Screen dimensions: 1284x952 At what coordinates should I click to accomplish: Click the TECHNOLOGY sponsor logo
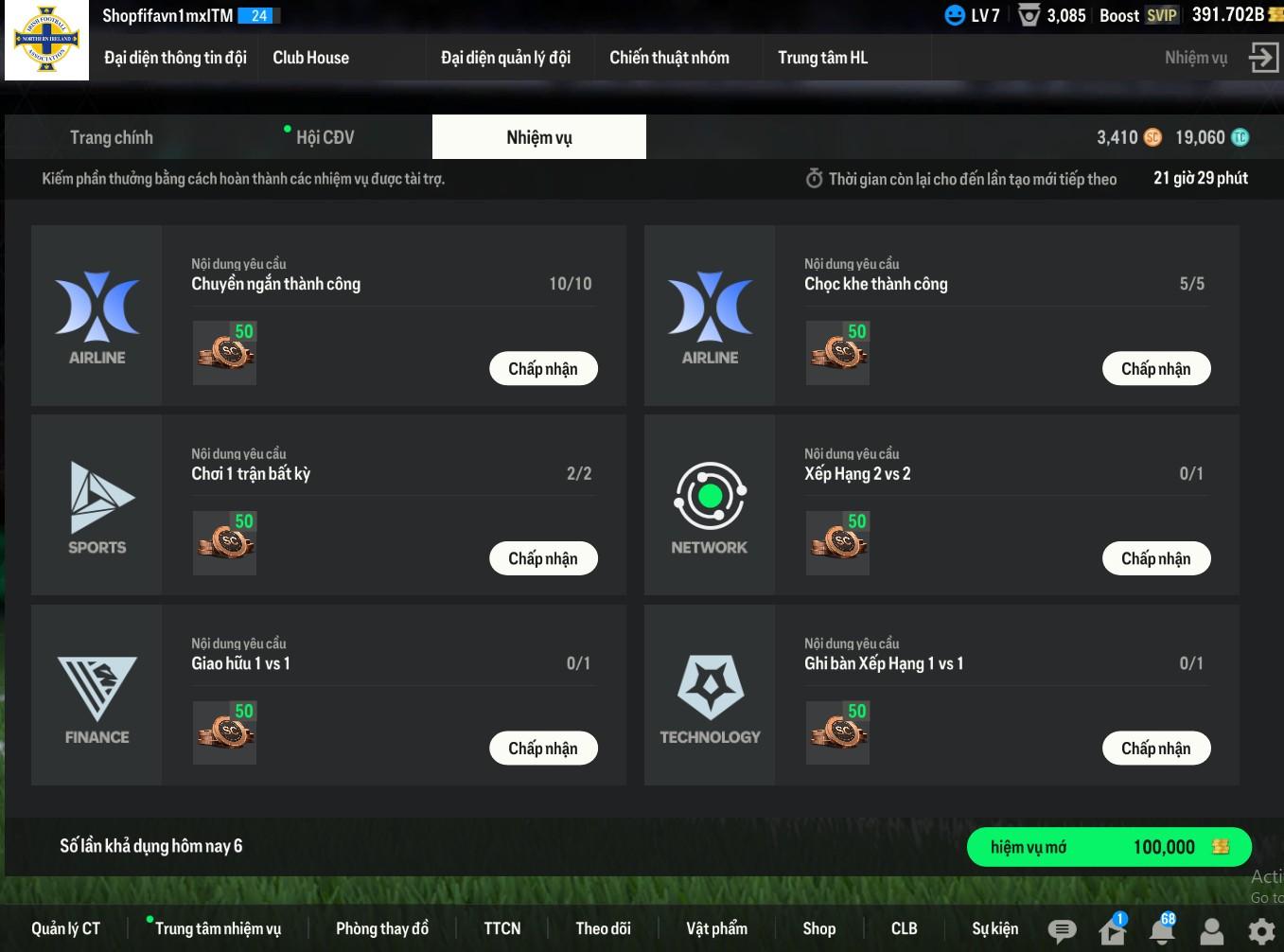click(710, 697)
